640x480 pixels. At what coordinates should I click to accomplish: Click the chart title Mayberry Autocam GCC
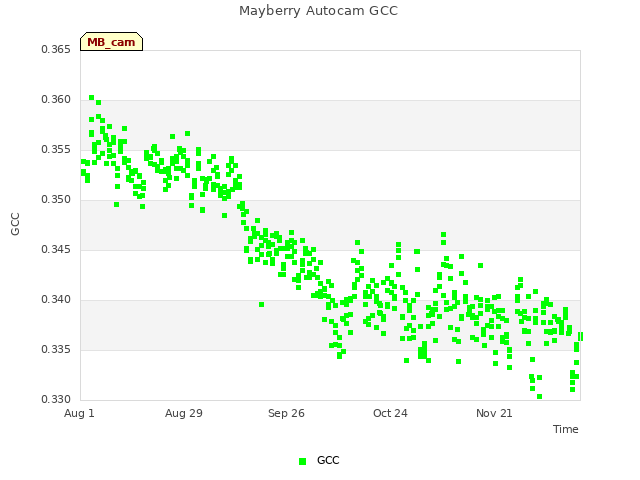coord(318,11)
